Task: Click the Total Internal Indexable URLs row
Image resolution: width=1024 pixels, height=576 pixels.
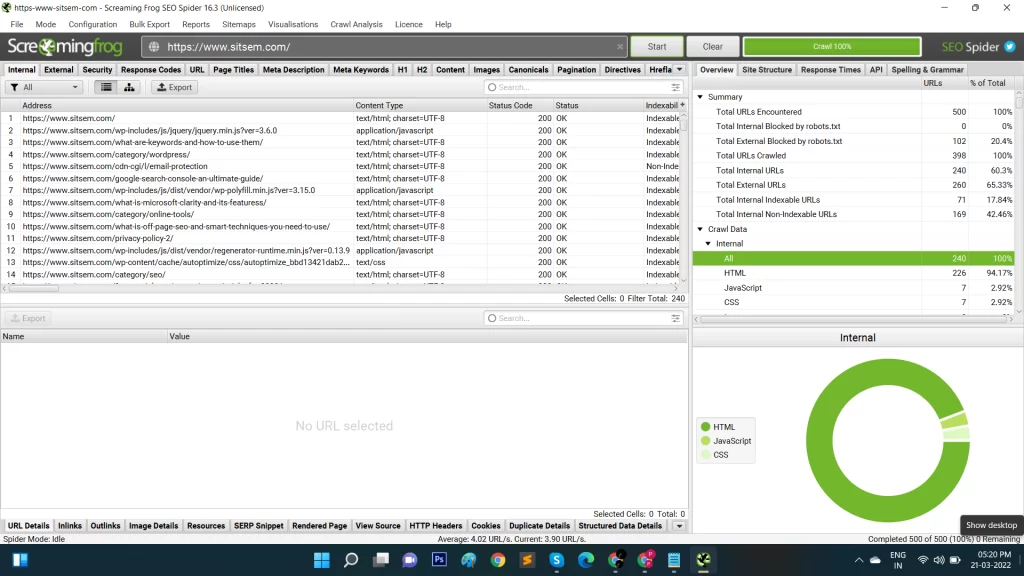Action: point(853,200)
